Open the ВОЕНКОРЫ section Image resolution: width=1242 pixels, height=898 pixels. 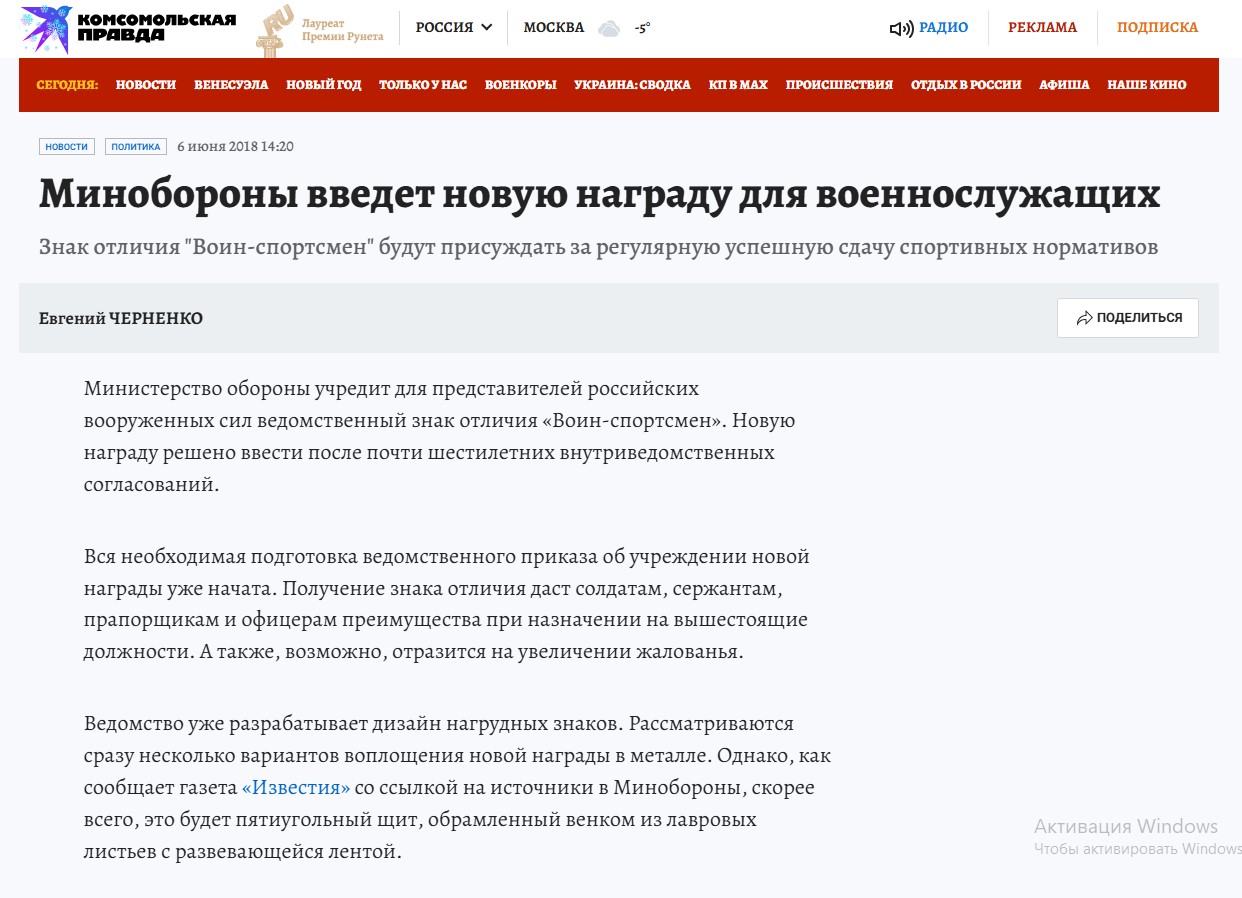[x=520, y=85]
